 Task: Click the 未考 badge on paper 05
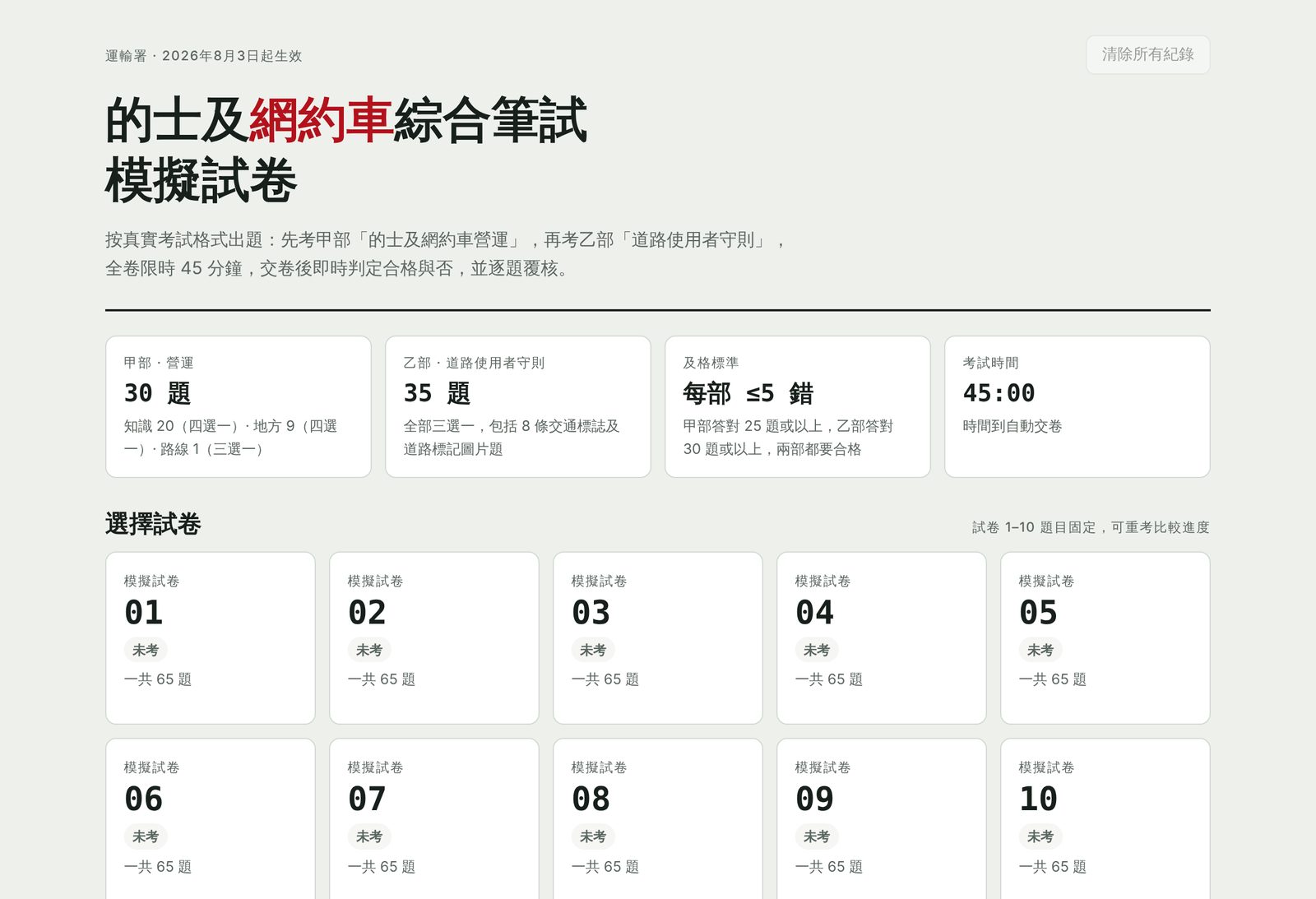(x=1040, y=650)
